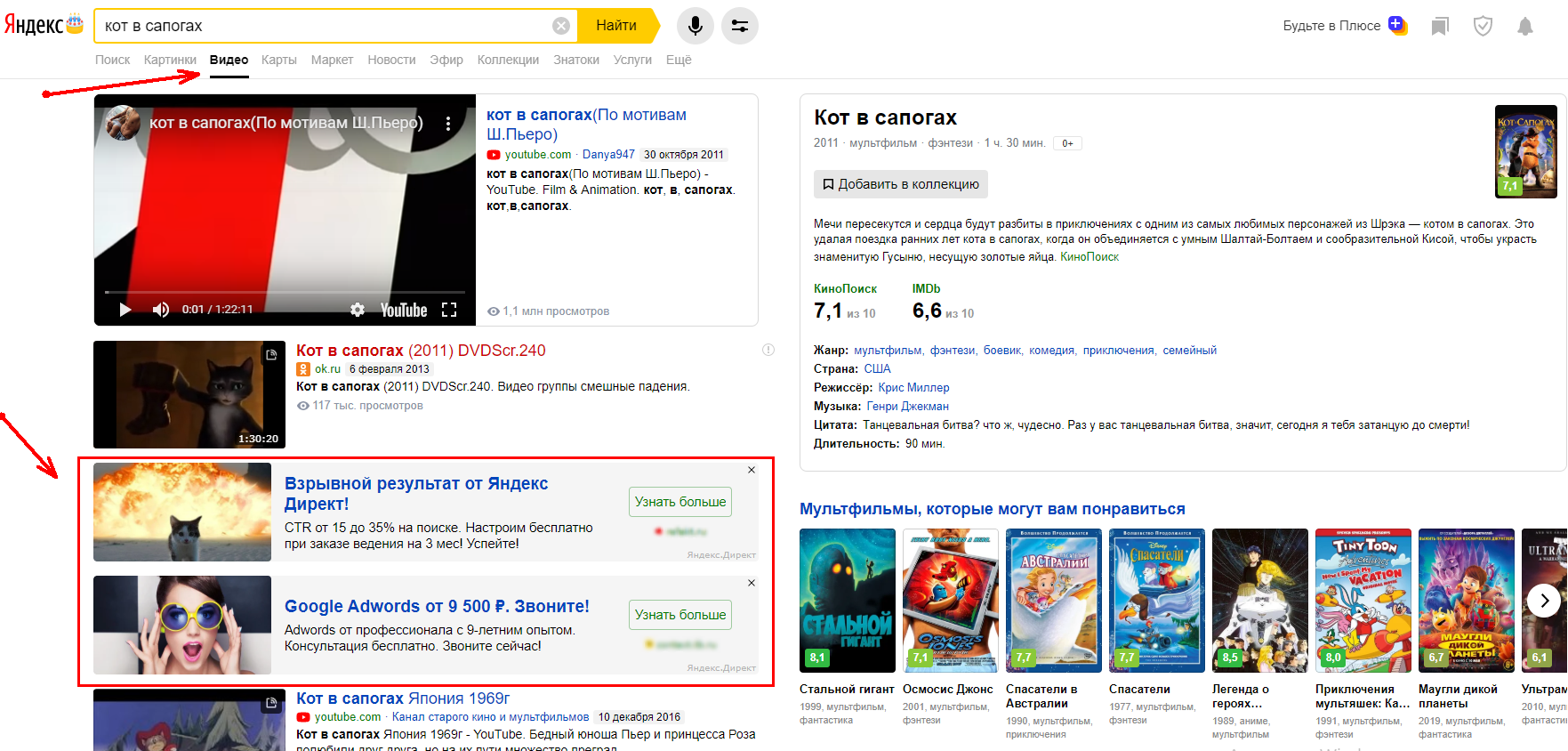Screen dimensions: 1568x751
Task: Enter fullscreen in the video player
Action: [x=449, y=310]
